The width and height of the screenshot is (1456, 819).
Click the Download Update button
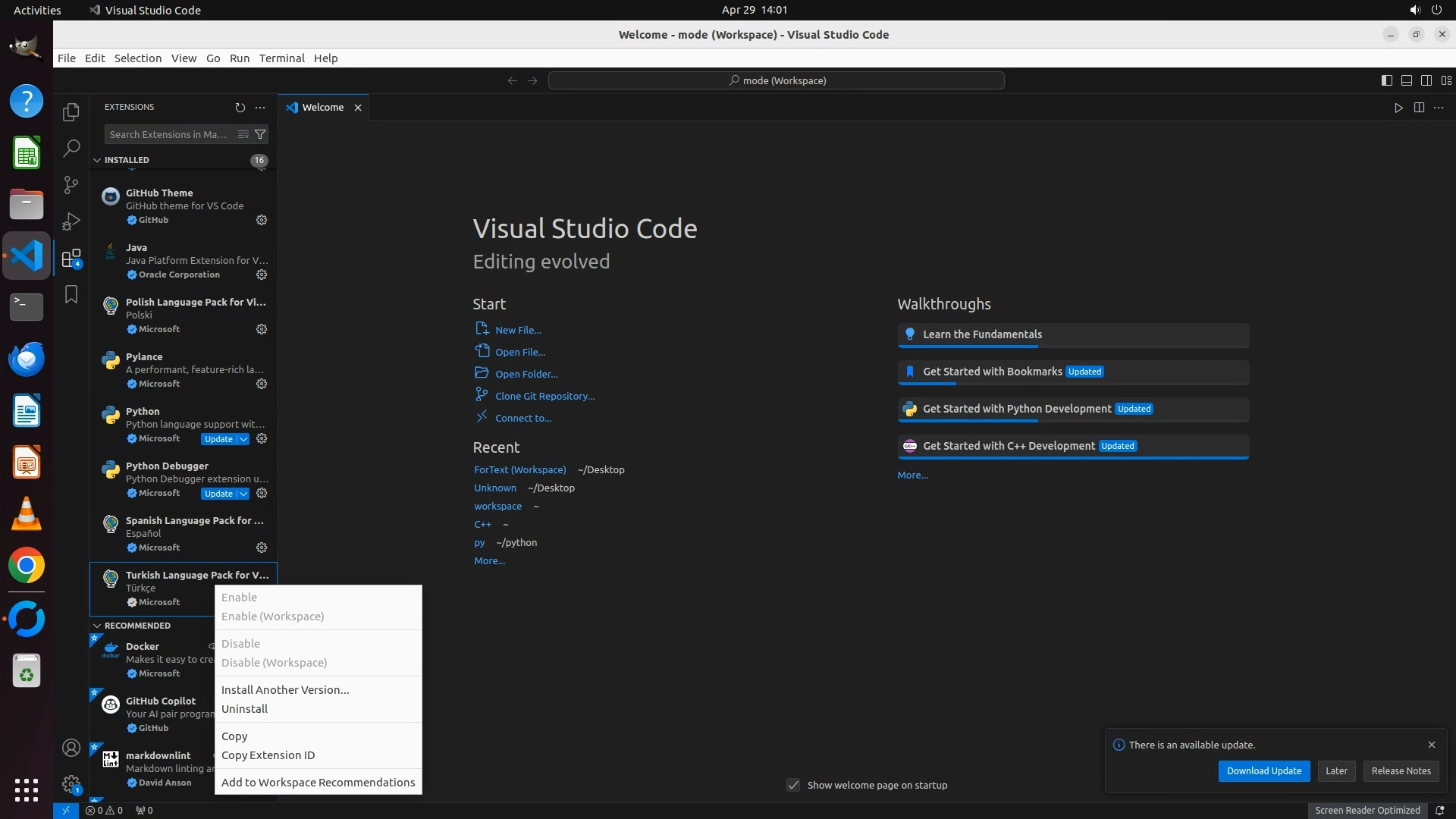tap(1263, 770)
